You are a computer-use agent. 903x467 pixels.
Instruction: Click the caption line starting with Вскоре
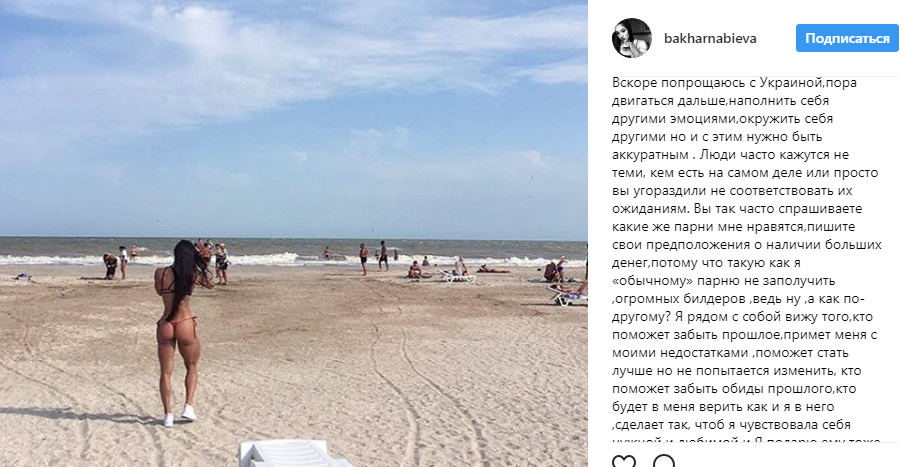pyautogui.click(x=735, y=82)
